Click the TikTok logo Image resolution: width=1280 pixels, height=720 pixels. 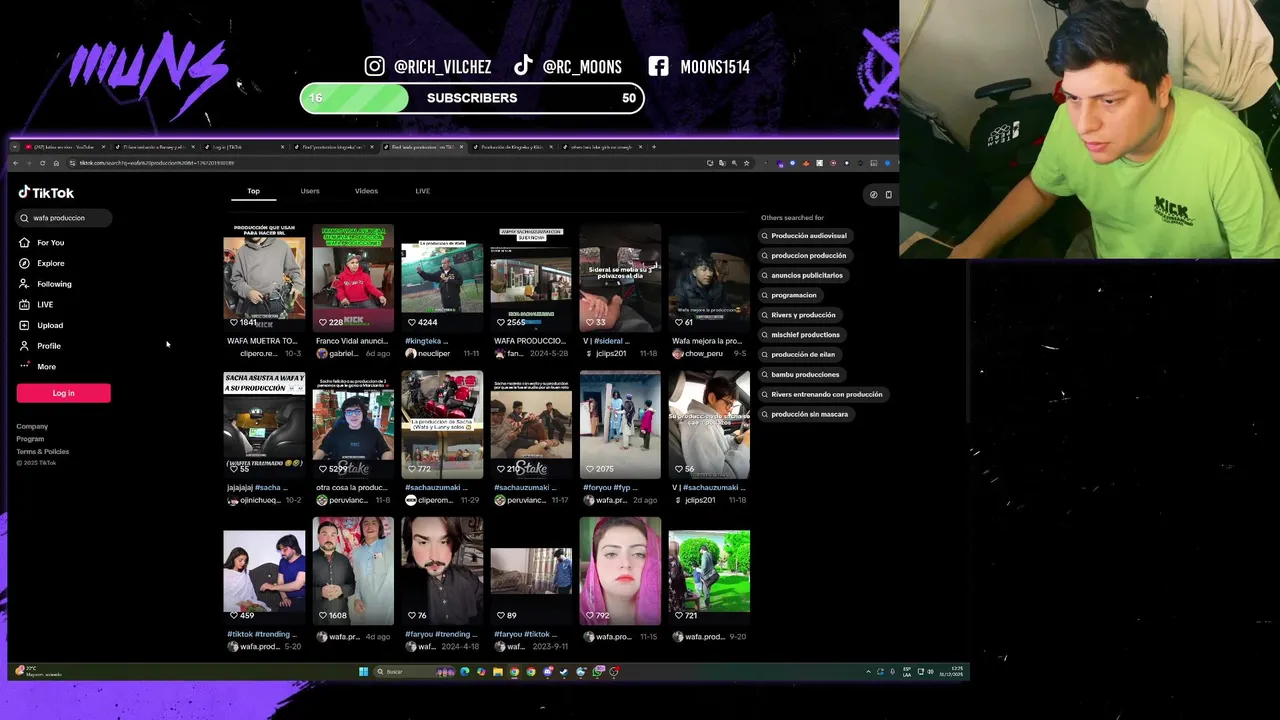(46, 192)
